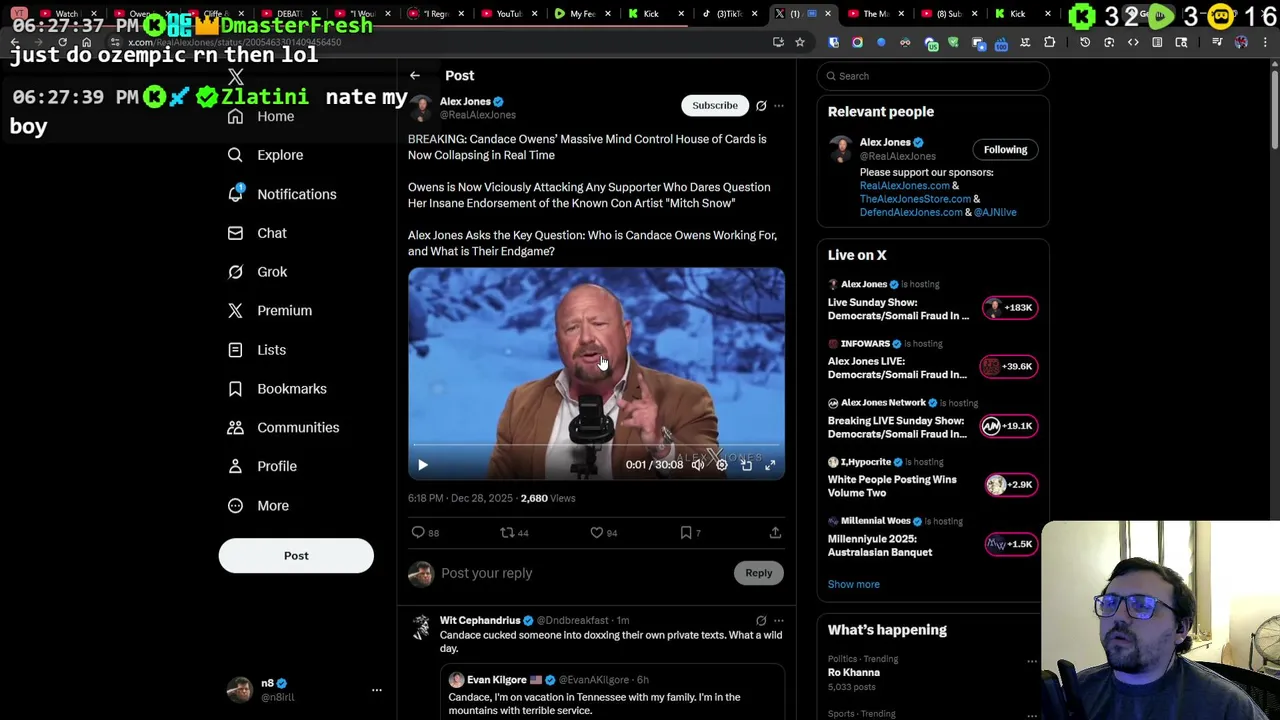Open the TheAlexJonesStore.com link
The width and height of the screenshot is (1280, 720).
click(915, 199)
